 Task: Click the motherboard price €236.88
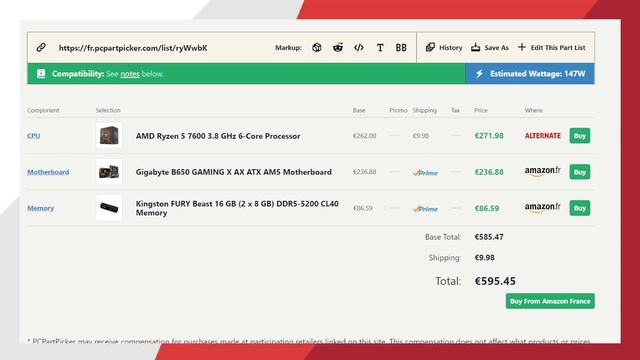click(x=489, y=172)
